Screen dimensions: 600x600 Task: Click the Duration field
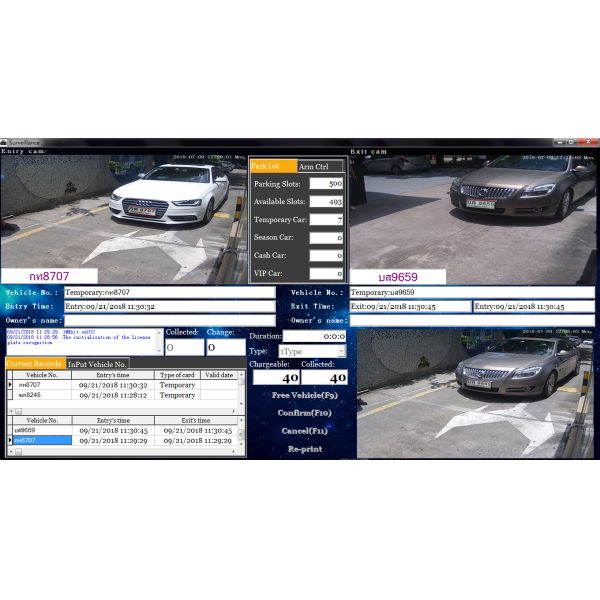[314, 337]
